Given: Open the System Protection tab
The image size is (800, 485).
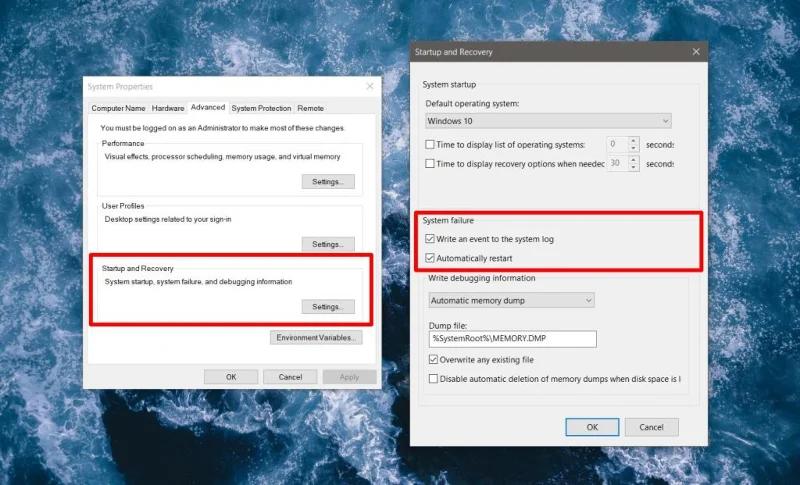Looking at the screenshot, I should 261,108.
